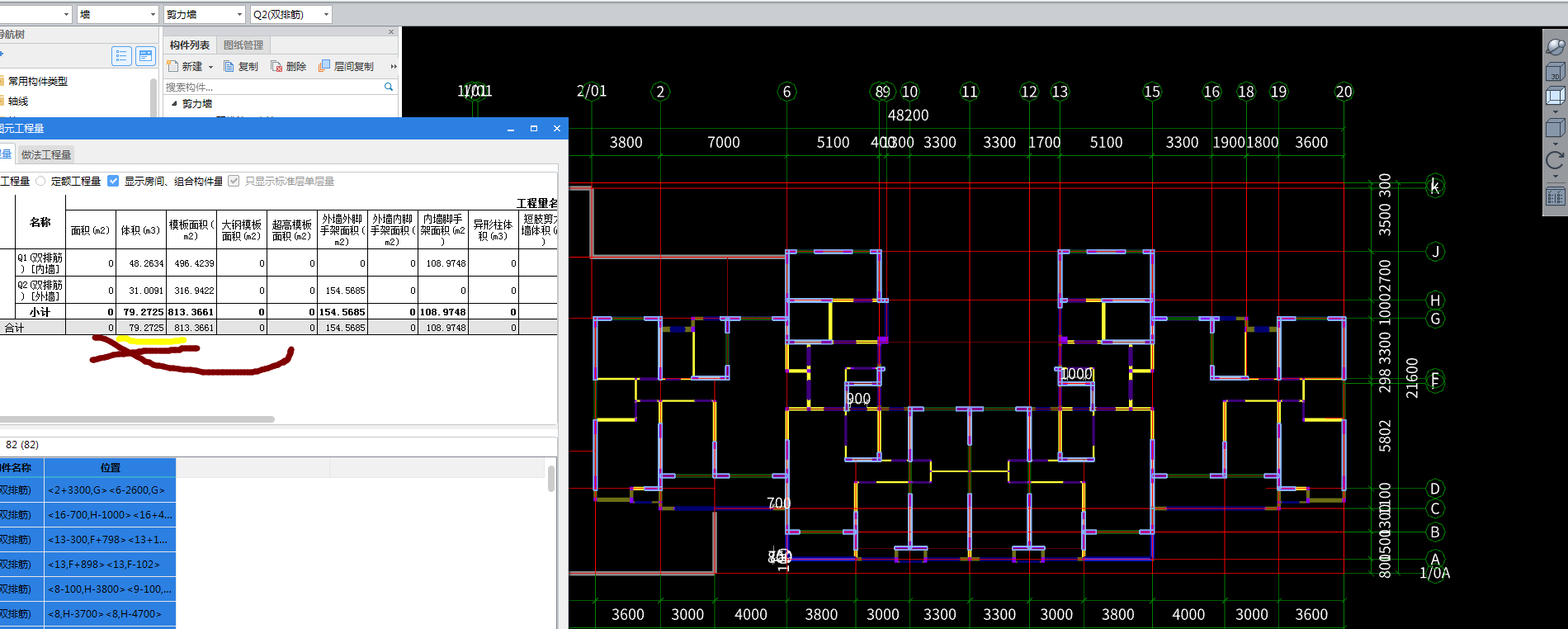Image resolution: width=1568 pixels, height=629 pixels.
Task: Collapse the 剪力墙 tree node
Action: tap(174, 104)
